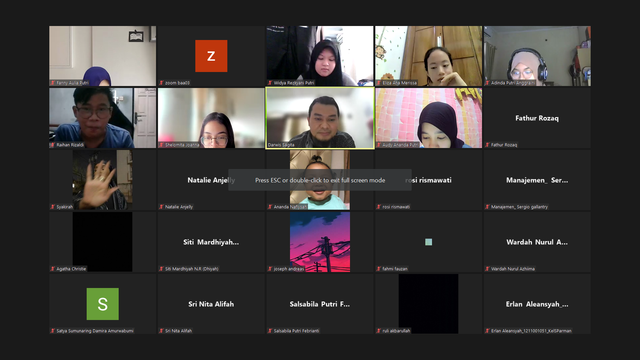Select Agatha Christie's black video tile
The height and width of the screenshot is (360, 640).
click(102, 242)
